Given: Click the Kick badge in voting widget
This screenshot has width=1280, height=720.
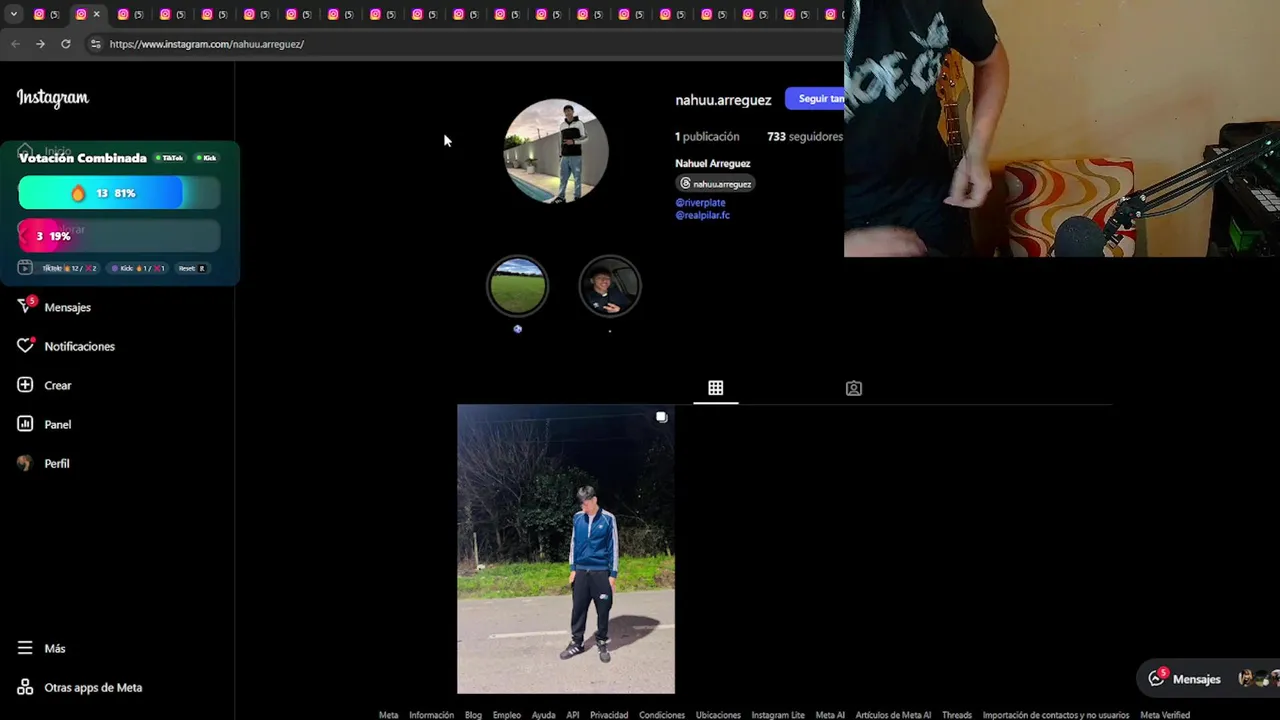Looking at the screenshot, I should pos(206,158).
